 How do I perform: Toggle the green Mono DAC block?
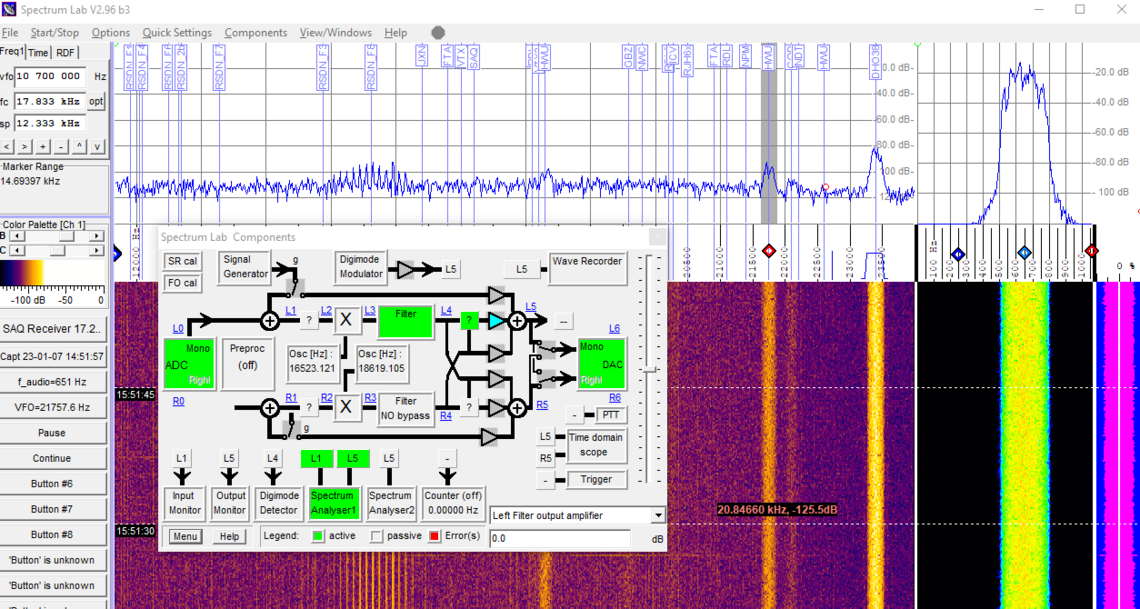(x=601, y=363)
